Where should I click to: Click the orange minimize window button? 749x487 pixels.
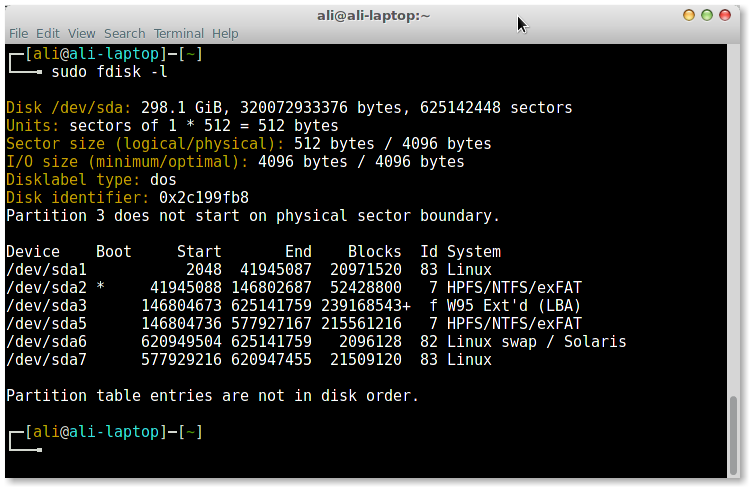tap(690, 15)
